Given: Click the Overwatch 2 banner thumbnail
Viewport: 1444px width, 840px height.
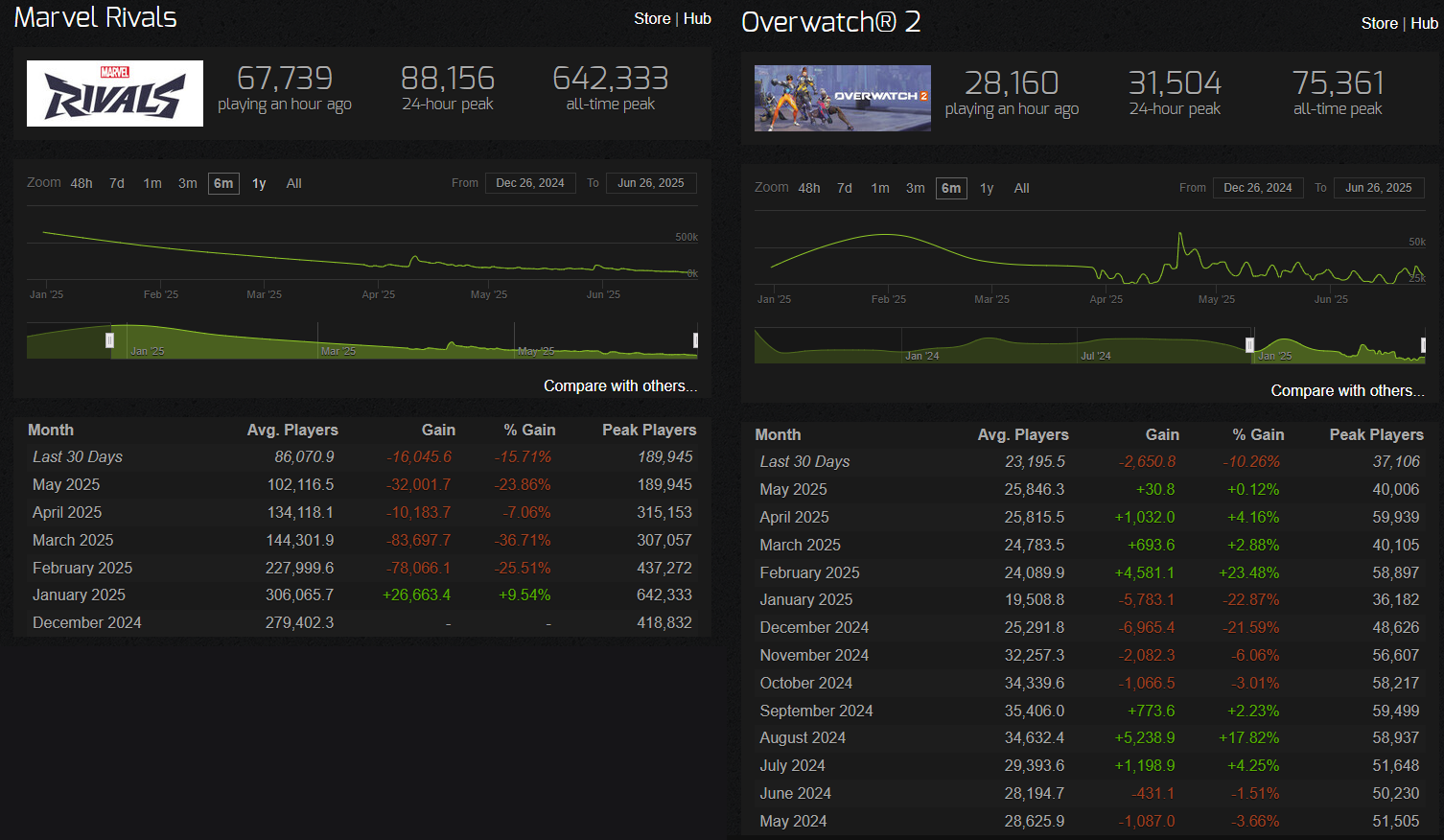Looking at the screenshot, I should (843, 98).
